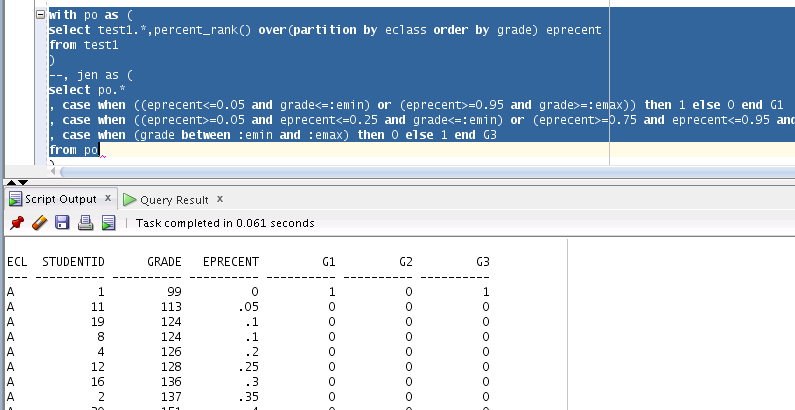The image size is (795, 410).
Task: Pin the output with the red pushpin icon
Action: click(x=17, y=222)
